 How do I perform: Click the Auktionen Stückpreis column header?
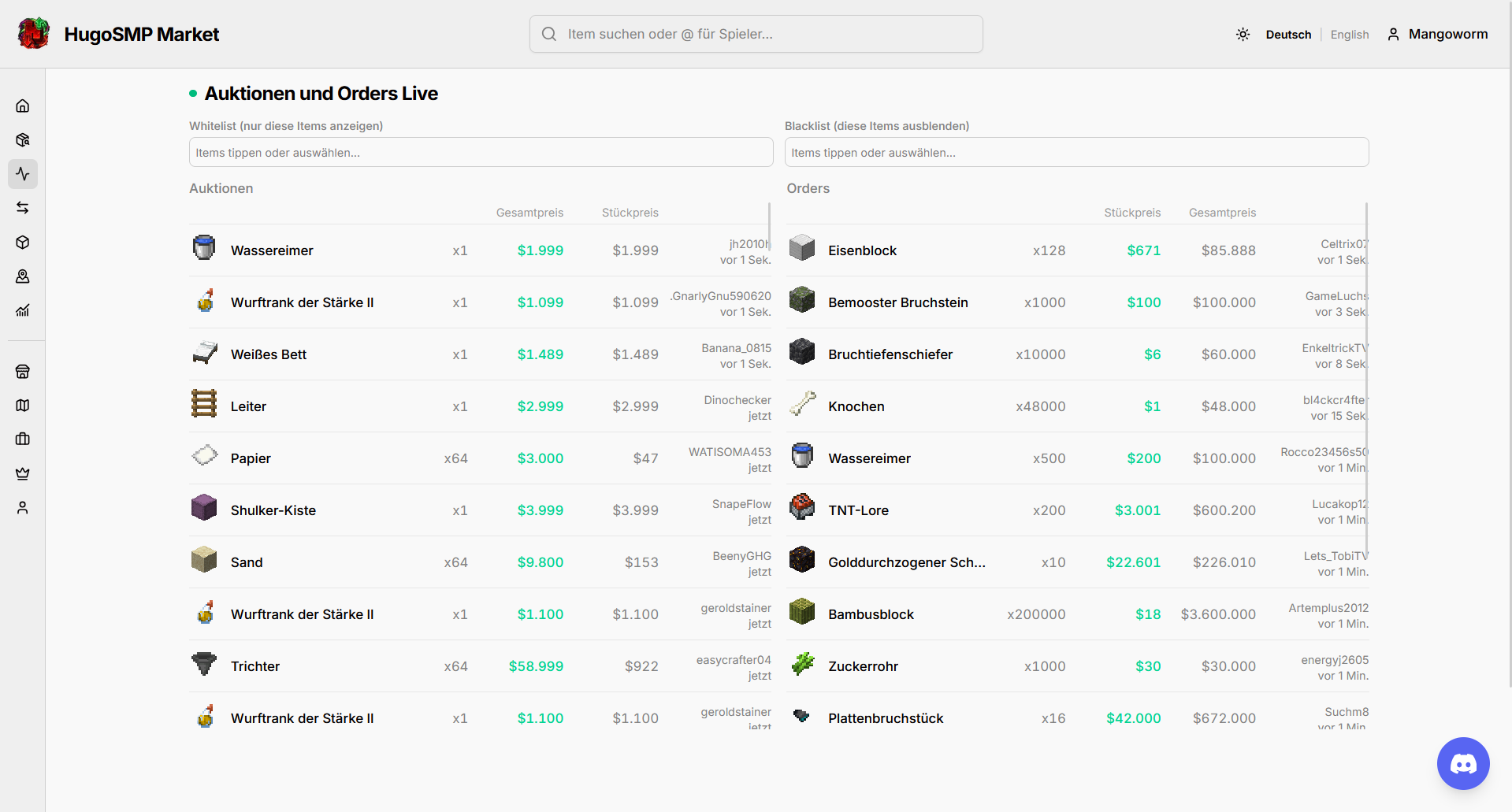point(630,213)
